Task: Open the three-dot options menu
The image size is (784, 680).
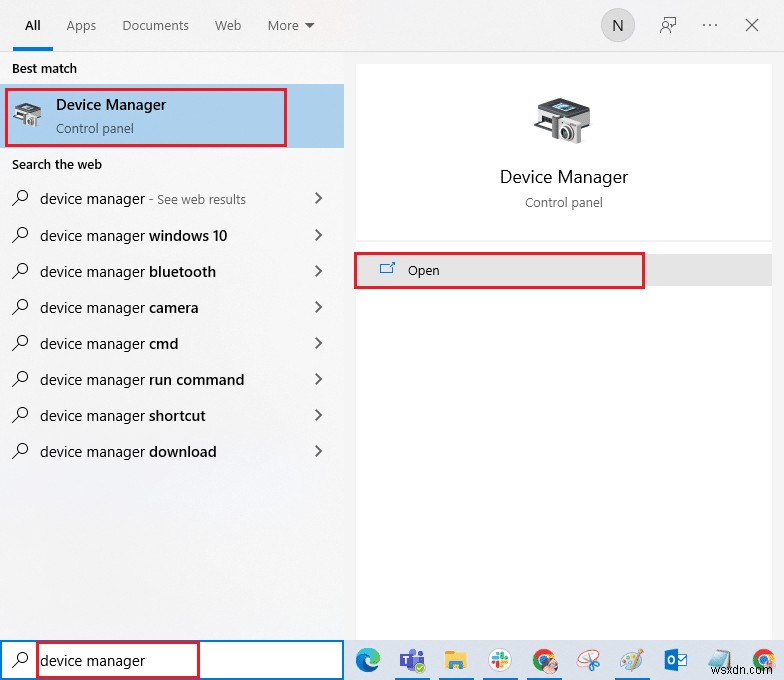Action: point(710,25)
